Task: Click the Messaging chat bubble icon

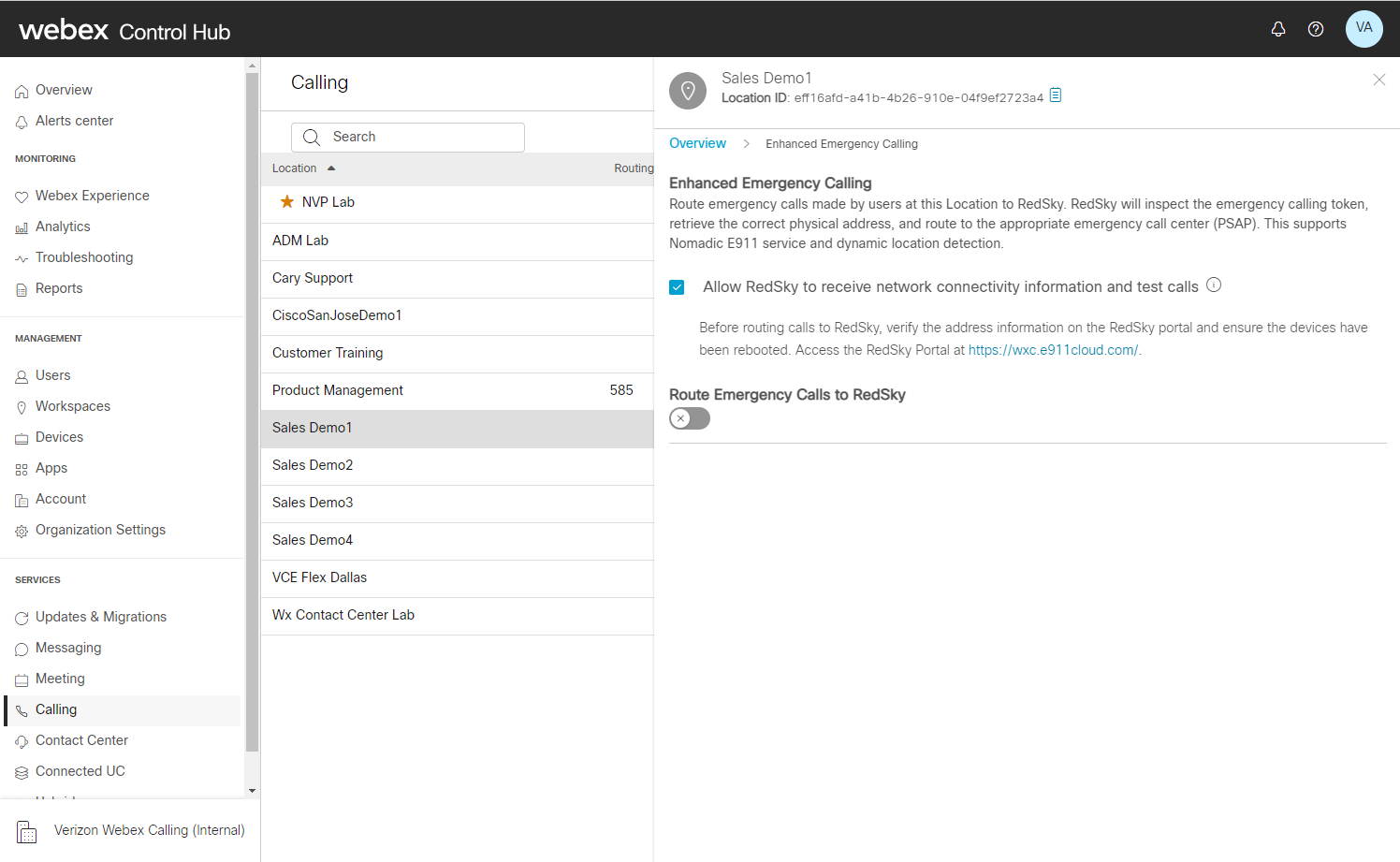Action: [x=22, y=650]
